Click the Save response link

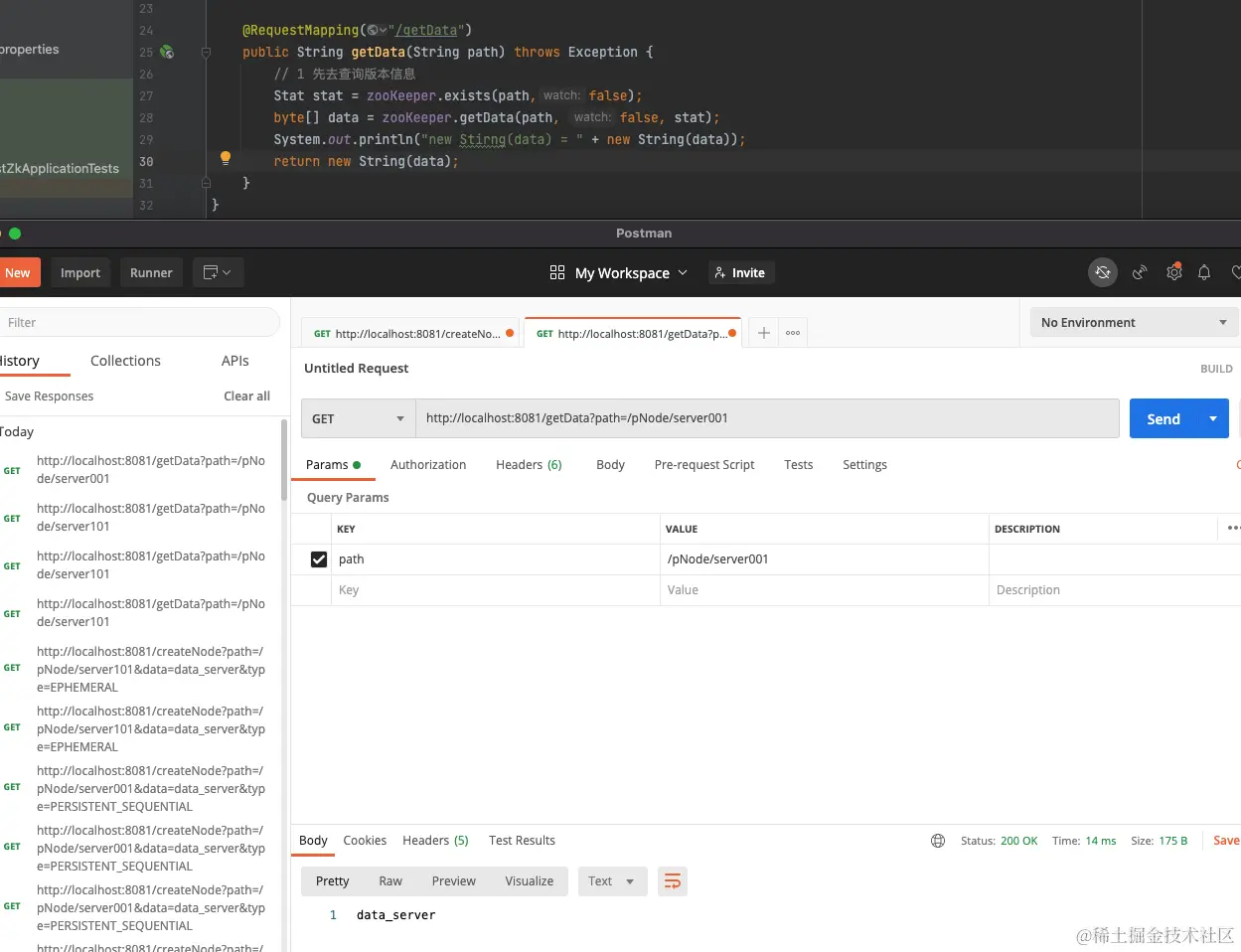click(1226, 841)
